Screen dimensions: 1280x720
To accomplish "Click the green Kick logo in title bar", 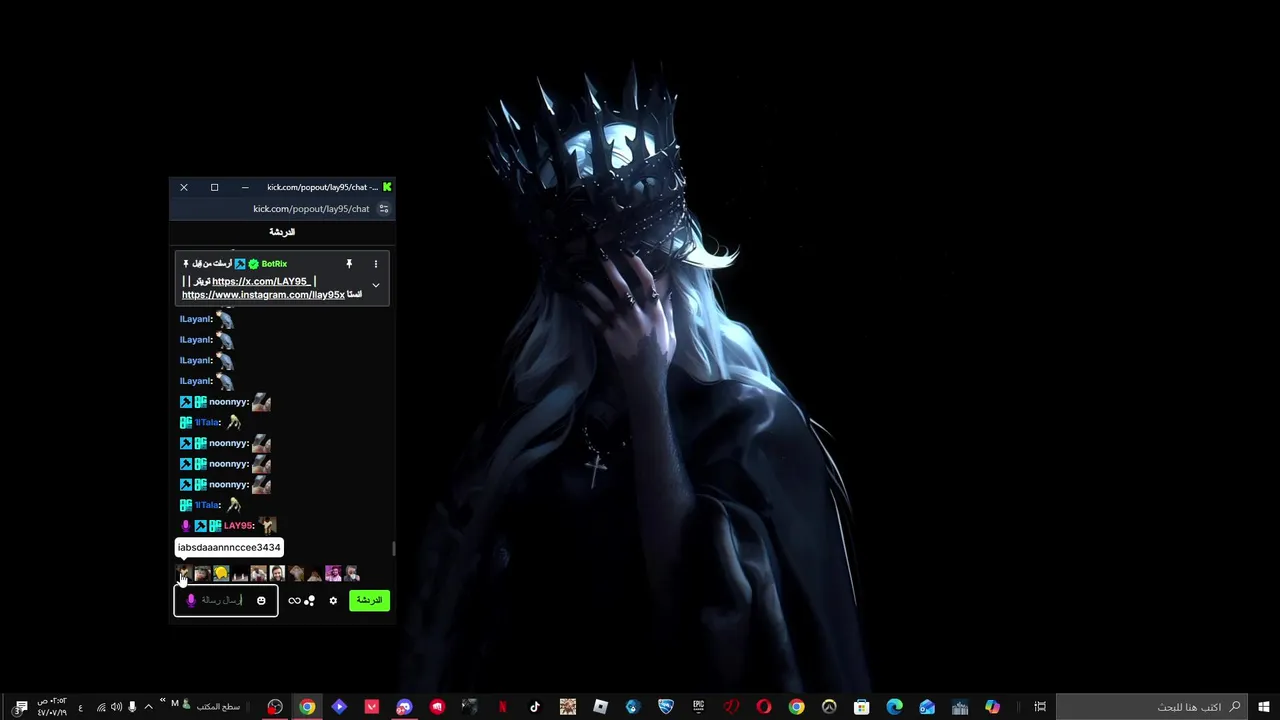I will pyautogui.click(x=387, y=187).
